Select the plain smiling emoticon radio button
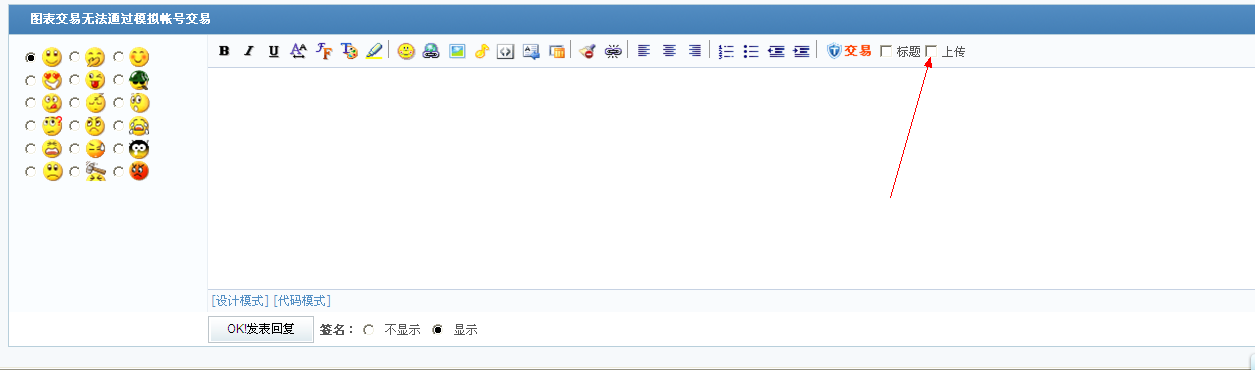 click(x=30, y=58)
